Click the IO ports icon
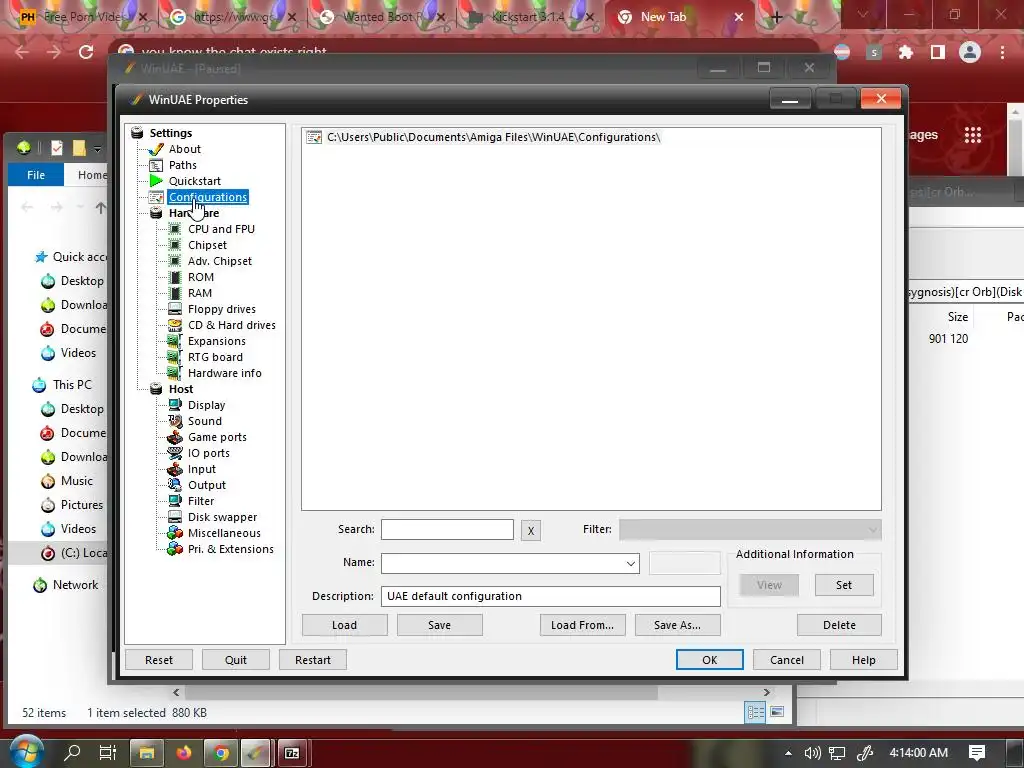Image resolution: width=1024 pixels, height=768 pixels. click(x=175, y=453)
